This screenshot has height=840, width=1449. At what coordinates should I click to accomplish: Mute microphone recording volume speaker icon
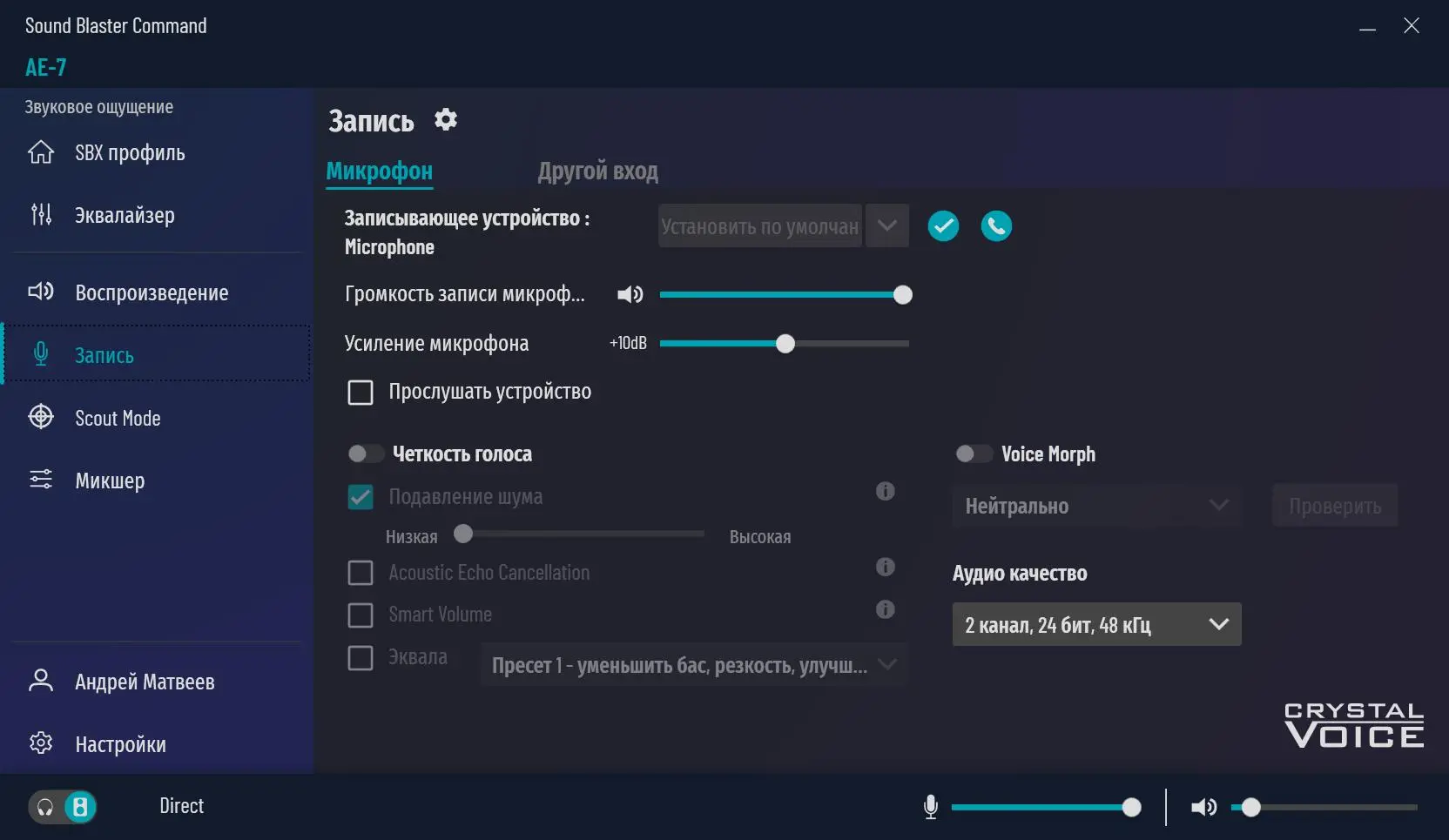pyautogui.click(x=630, y=294)
